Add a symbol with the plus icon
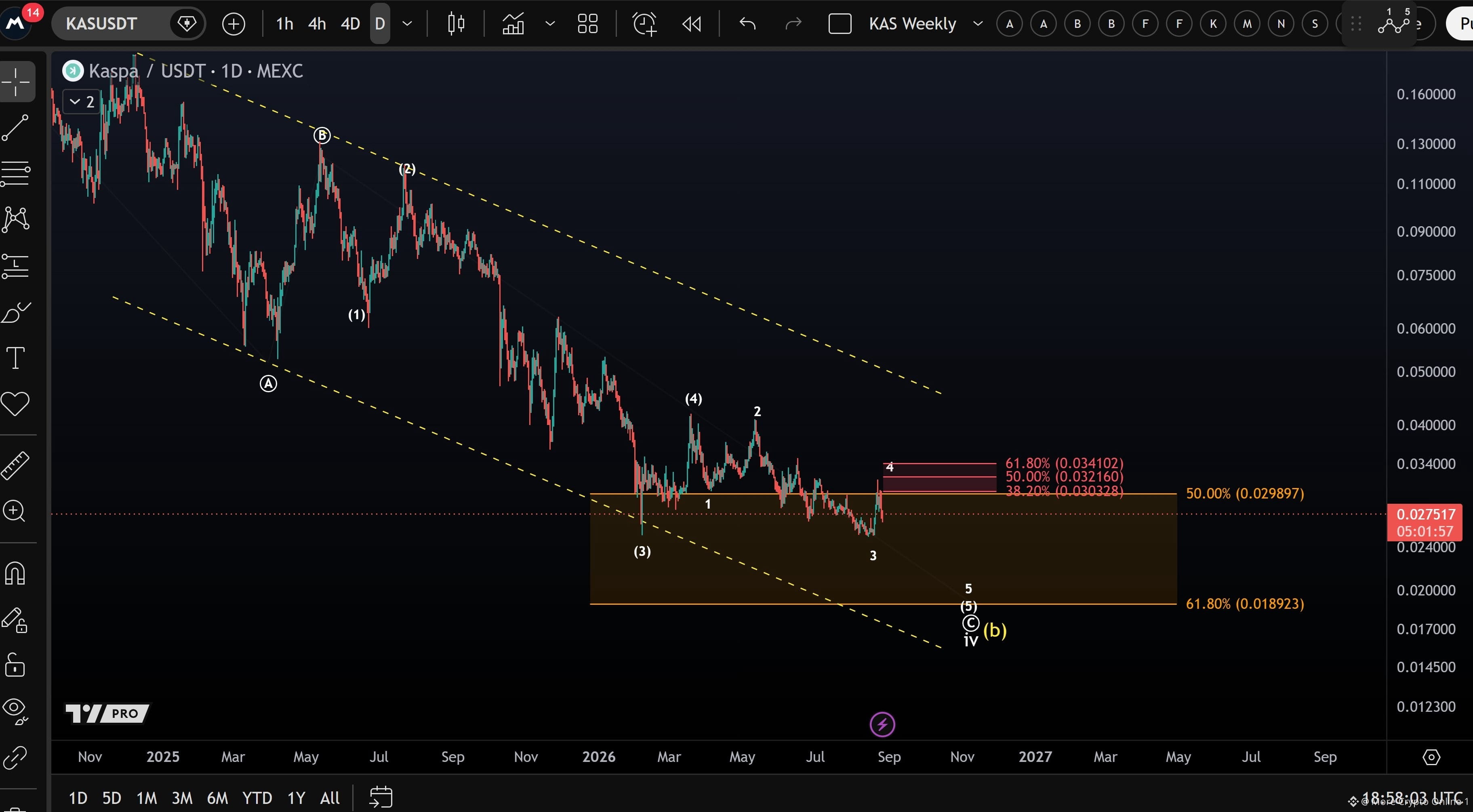Image resolution: width=1473 pixels, height=812 pixels. coord(233,24)
